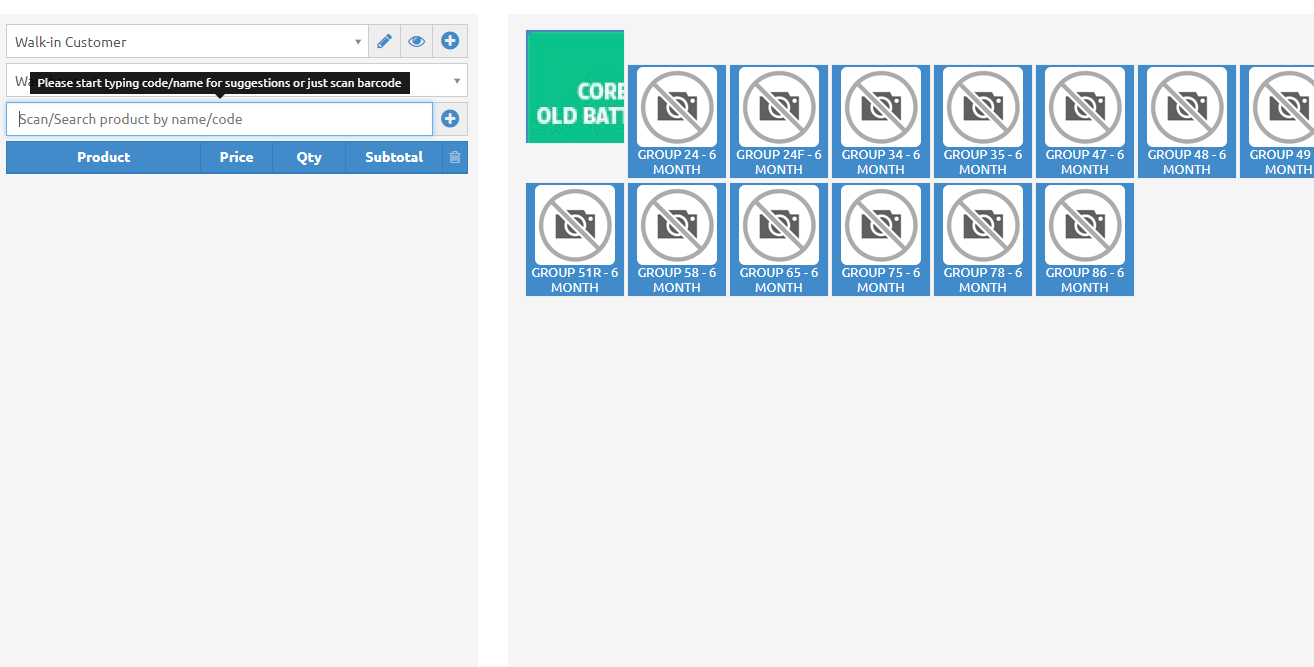Select GROUP 86 - 6 MONTH product
The height and width of the screenshot is (667, 1314).
1085,239
